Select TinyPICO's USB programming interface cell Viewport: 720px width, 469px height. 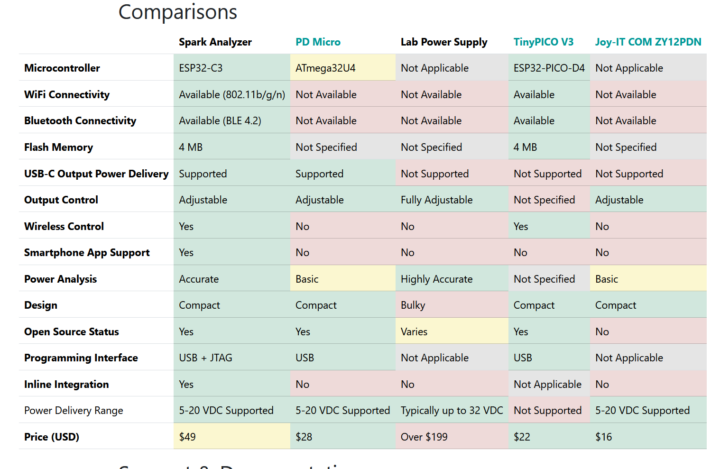tap(549, 358)
